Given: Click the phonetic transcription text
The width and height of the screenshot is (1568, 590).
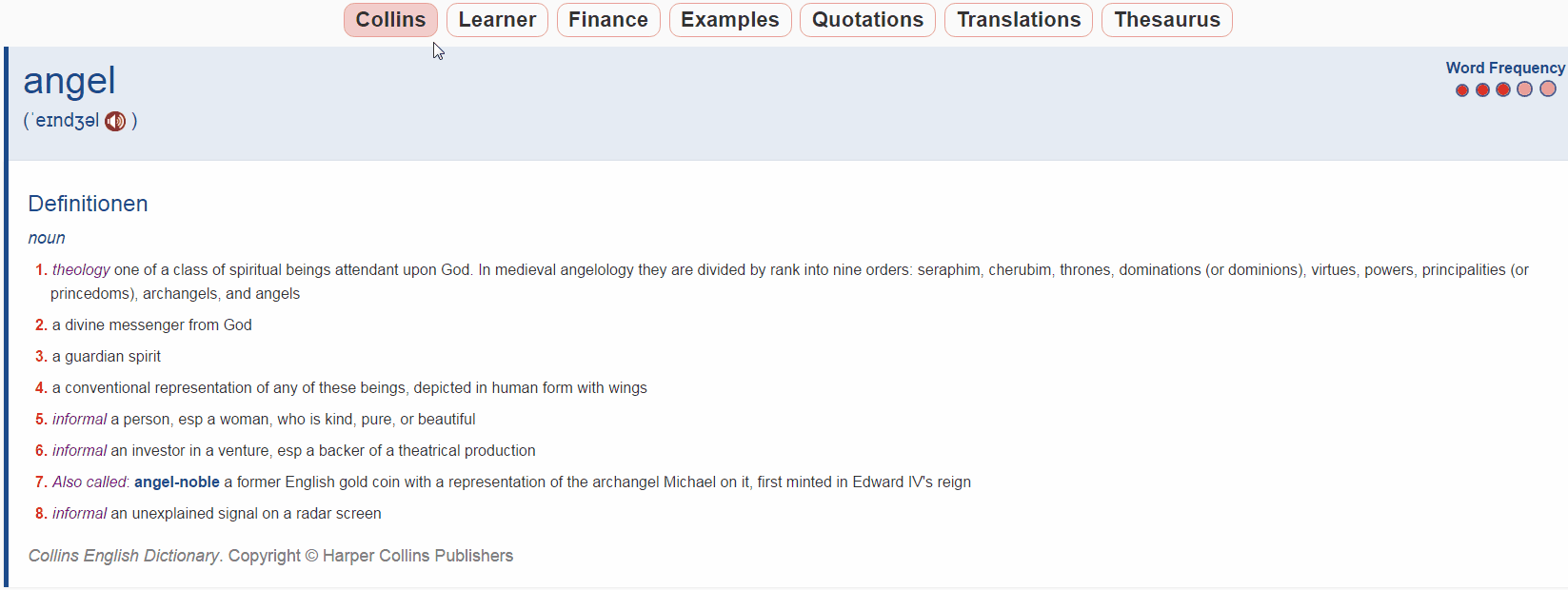Looking at the screenshot, I should click(65, 121).
